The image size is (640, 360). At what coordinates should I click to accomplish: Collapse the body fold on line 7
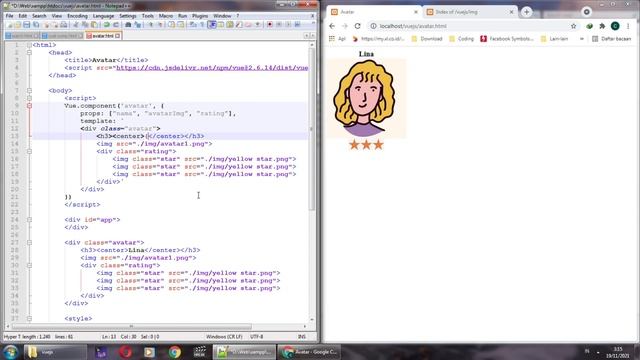pyautogui.click(x=29, y=91)
